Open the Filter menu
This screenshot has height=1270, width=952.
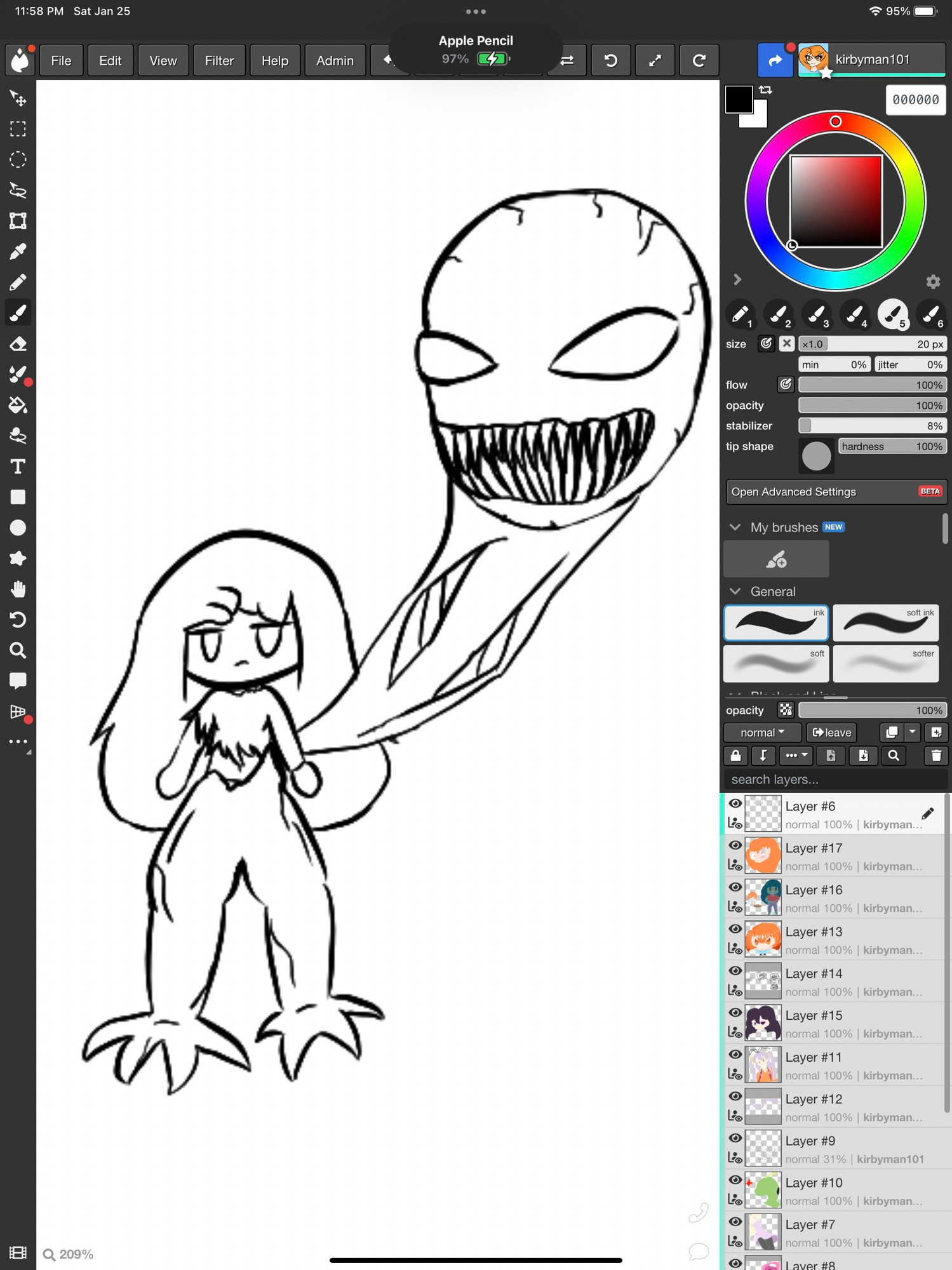click(219, 60)
